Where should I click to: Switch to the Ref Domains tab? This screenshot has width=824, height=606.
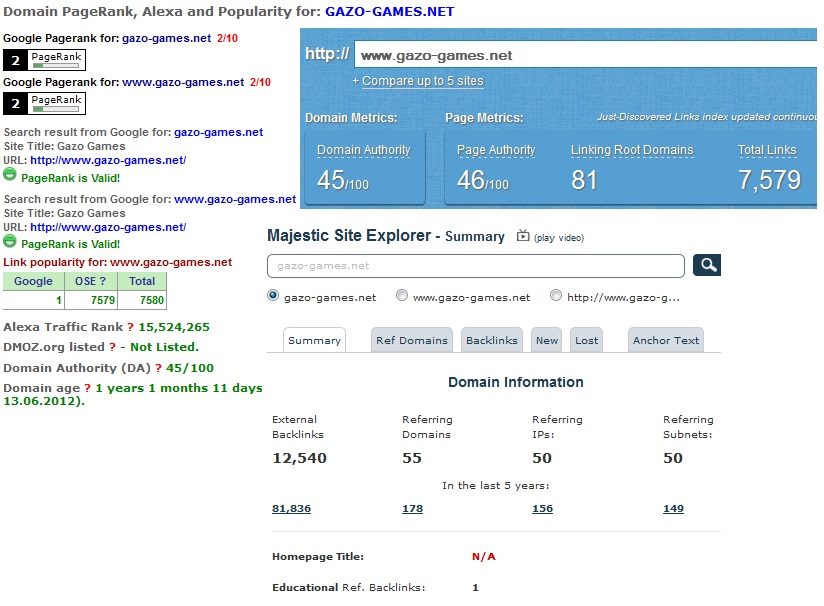click(x=411, y=340)
